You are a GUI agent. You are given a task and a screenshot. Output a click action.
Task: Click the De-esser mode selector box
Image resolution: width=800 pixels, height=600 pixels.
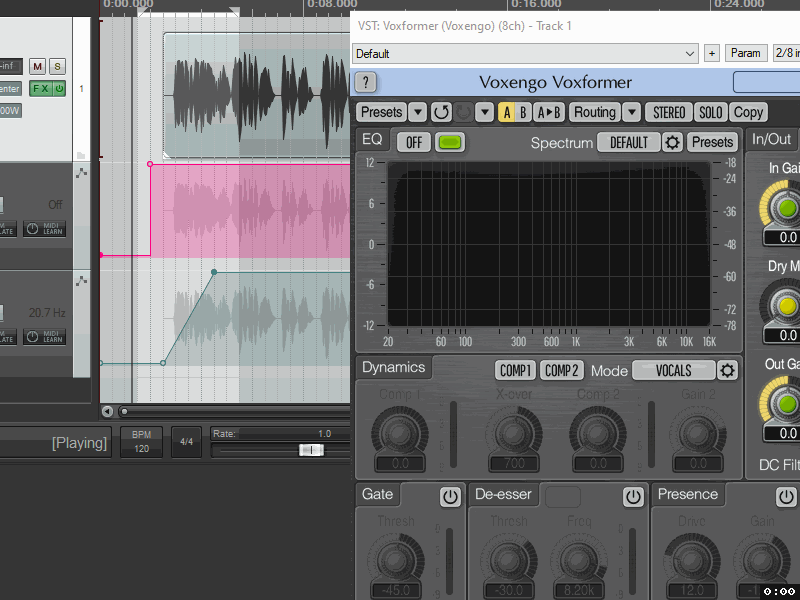click(x=563, y=496)
